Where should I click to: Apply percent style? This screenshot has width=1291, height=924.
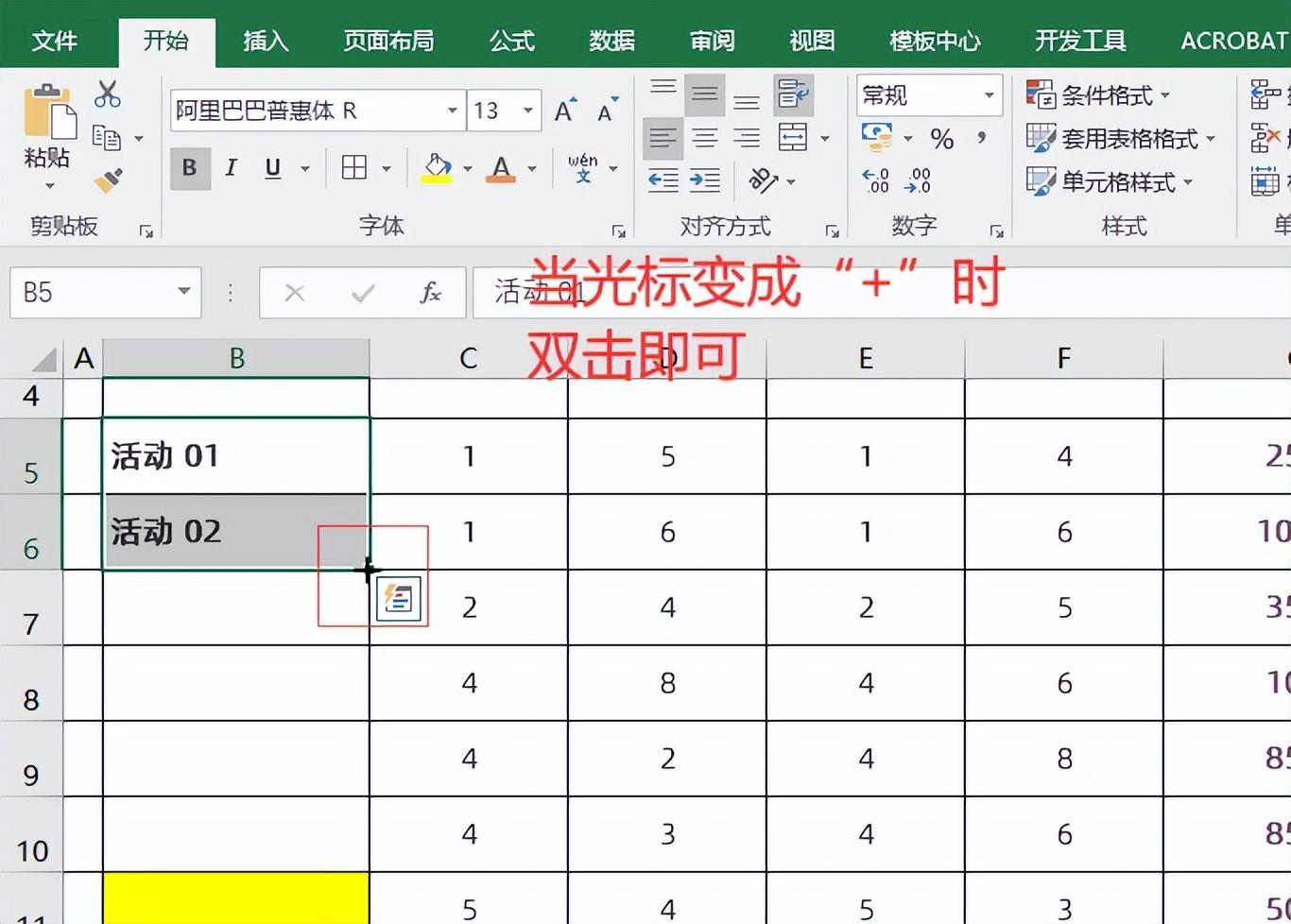[941, 140]
